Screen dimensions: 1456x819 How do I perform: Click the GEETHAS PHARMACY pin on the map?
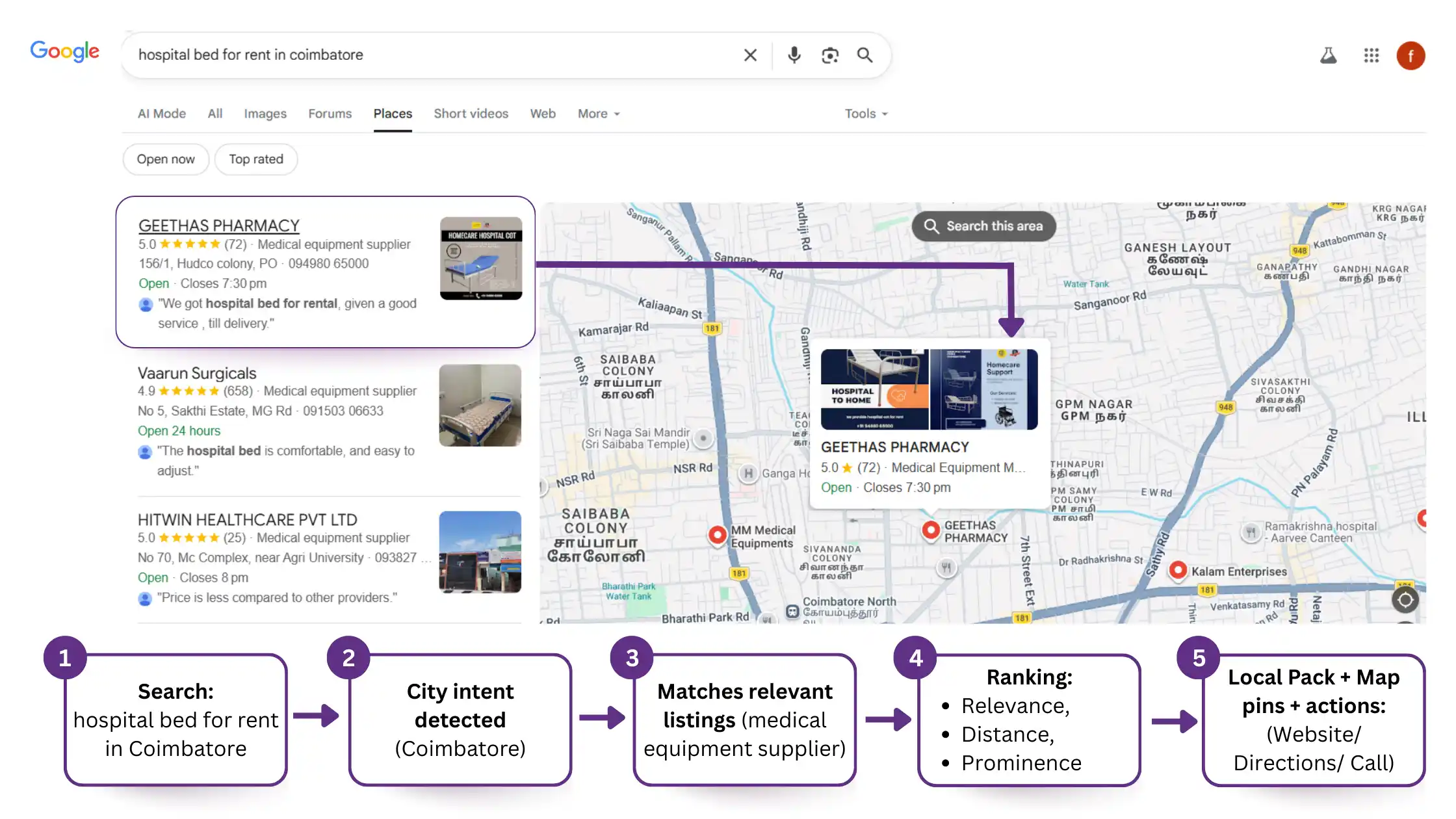pos(932,530)
